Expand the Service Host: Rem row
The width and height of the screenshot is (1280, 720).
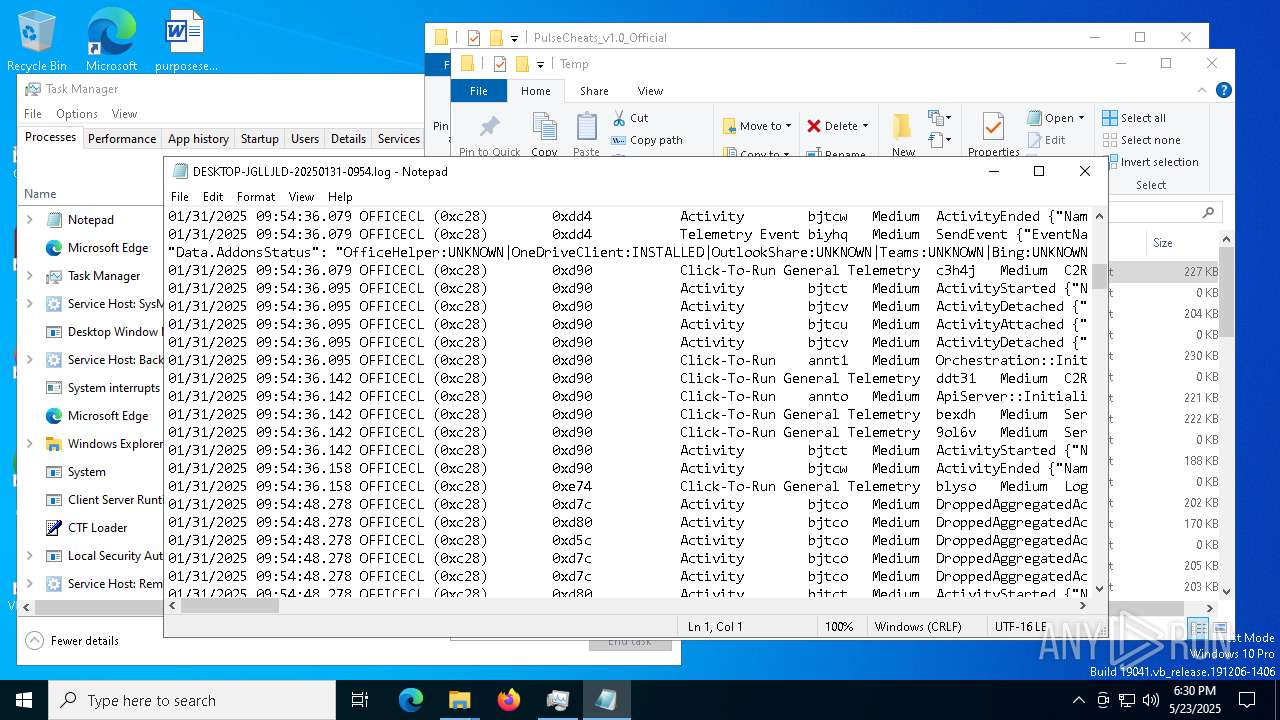click(x=29, y=584)
